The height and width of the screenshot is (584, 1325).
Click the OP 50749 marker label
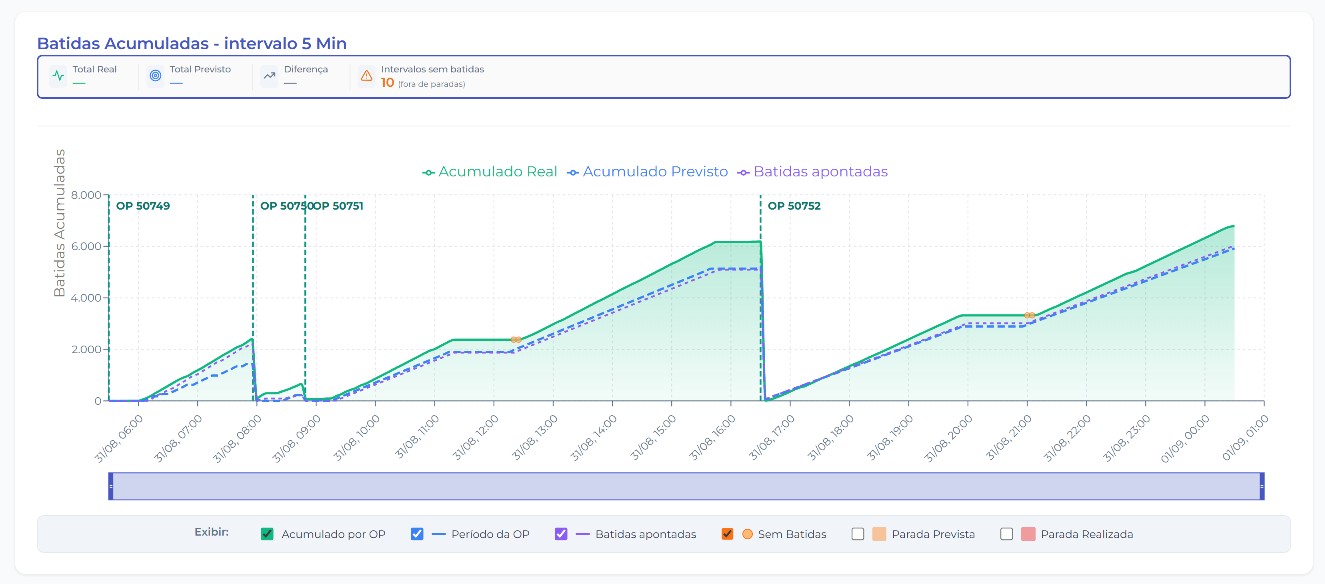(x=143, y=206)
